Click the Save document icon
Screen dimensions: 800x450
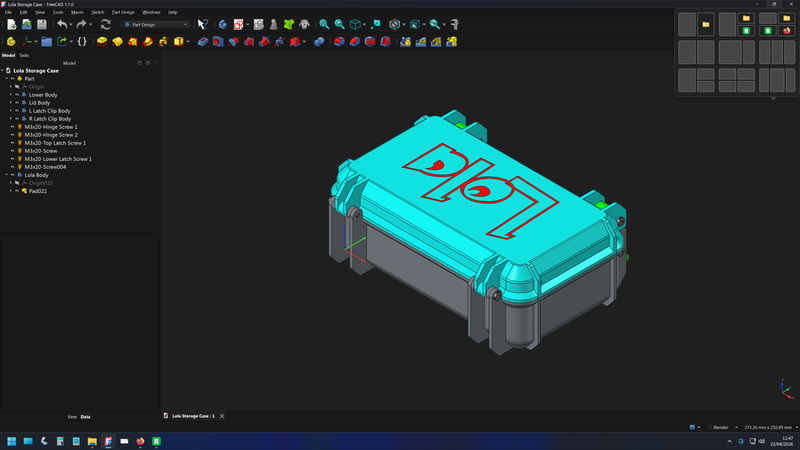42,24
